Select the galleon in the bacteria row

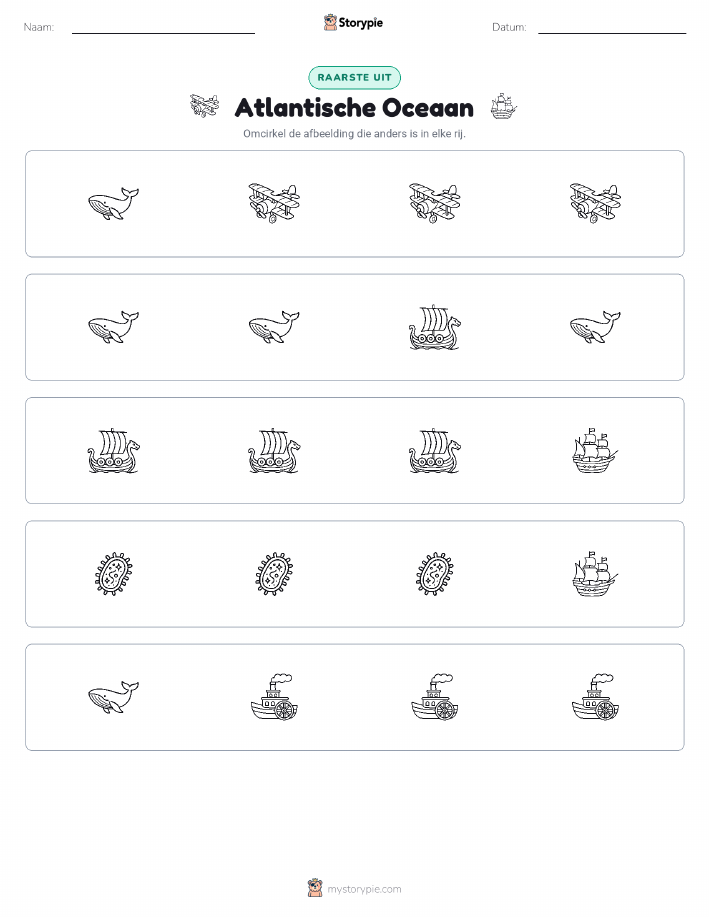click(595, 574)
